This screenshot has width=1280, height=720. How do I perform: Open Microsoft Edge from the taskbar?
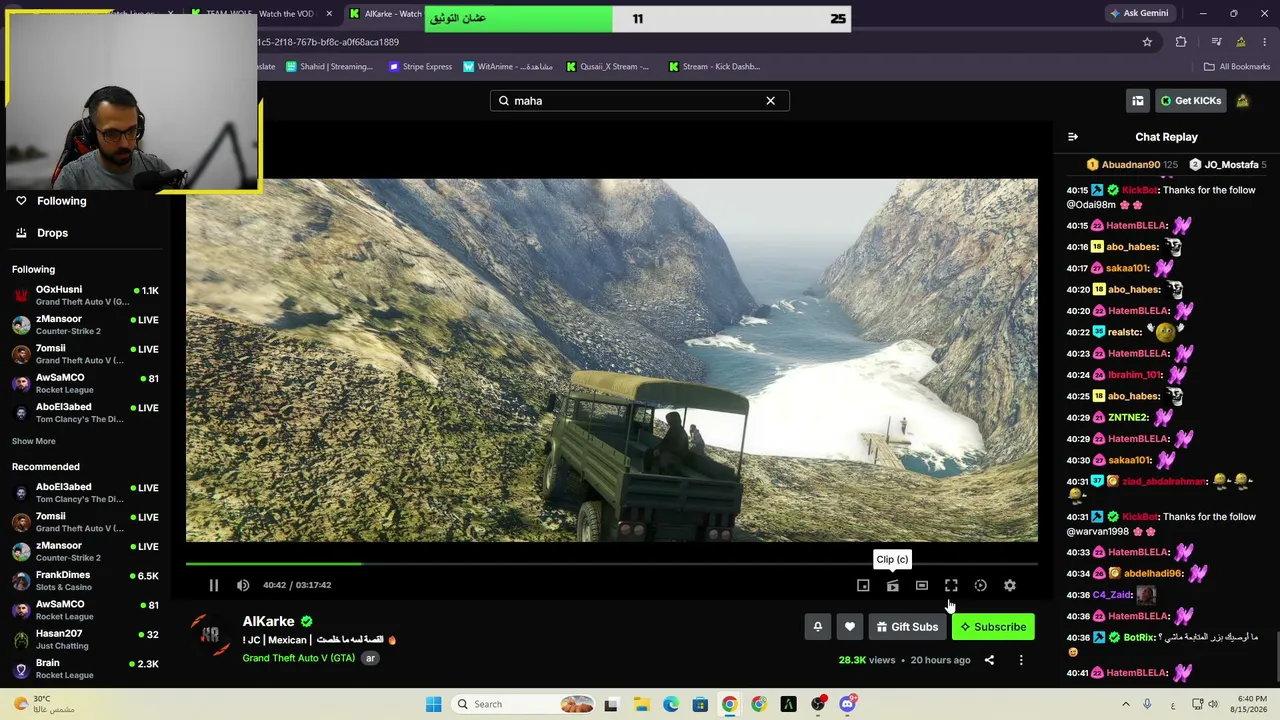[x=671, y=704]
